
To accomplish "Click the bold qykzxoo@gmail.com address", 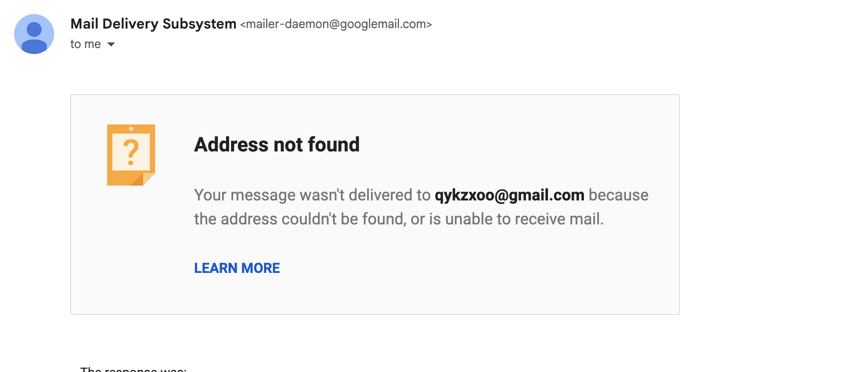I will 509,195.
